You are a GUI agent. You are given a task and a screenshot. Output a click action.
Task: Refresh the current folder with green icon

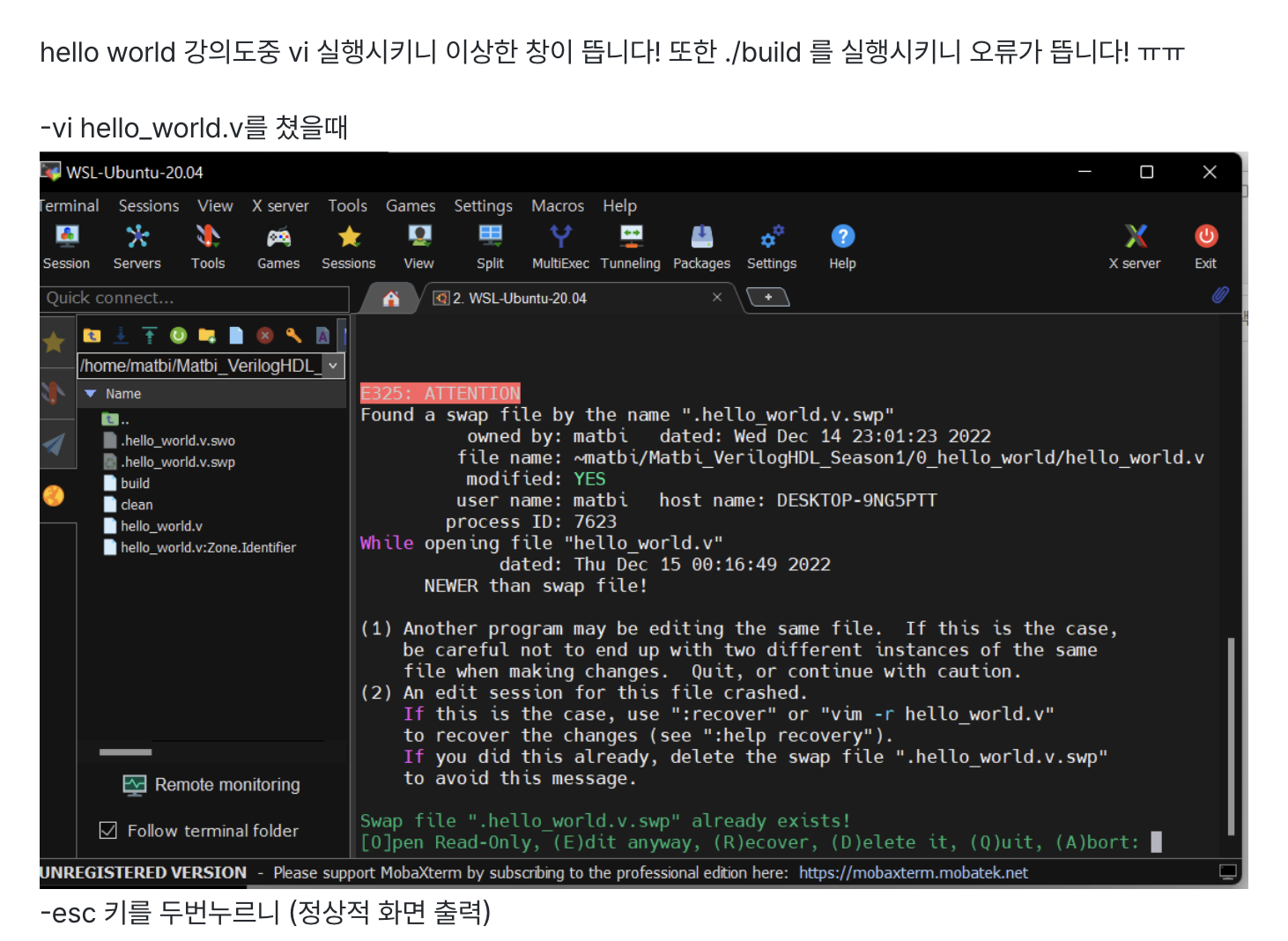[179, 335]
